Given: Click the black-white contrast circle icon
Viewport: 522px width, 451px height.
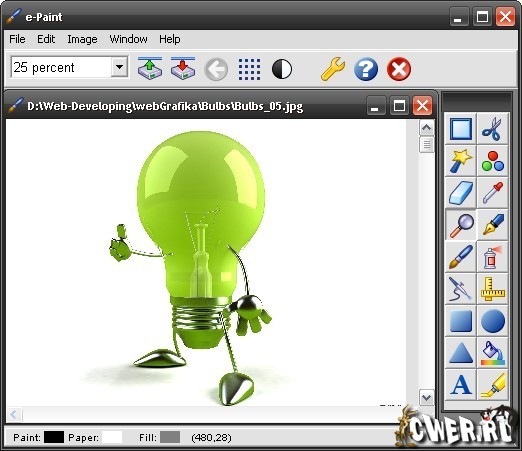Looking at the screenshot, I should tap(282, 69).
